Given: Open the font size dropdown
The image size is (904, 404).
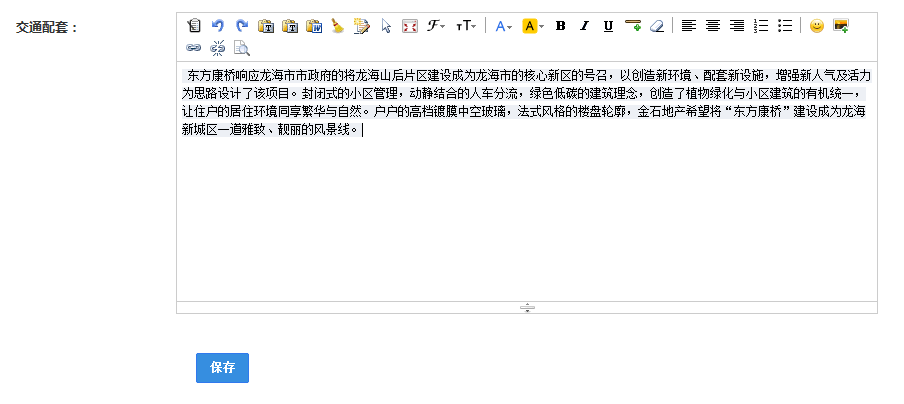Looking at the screenshot, I should [x=466, y=26].
